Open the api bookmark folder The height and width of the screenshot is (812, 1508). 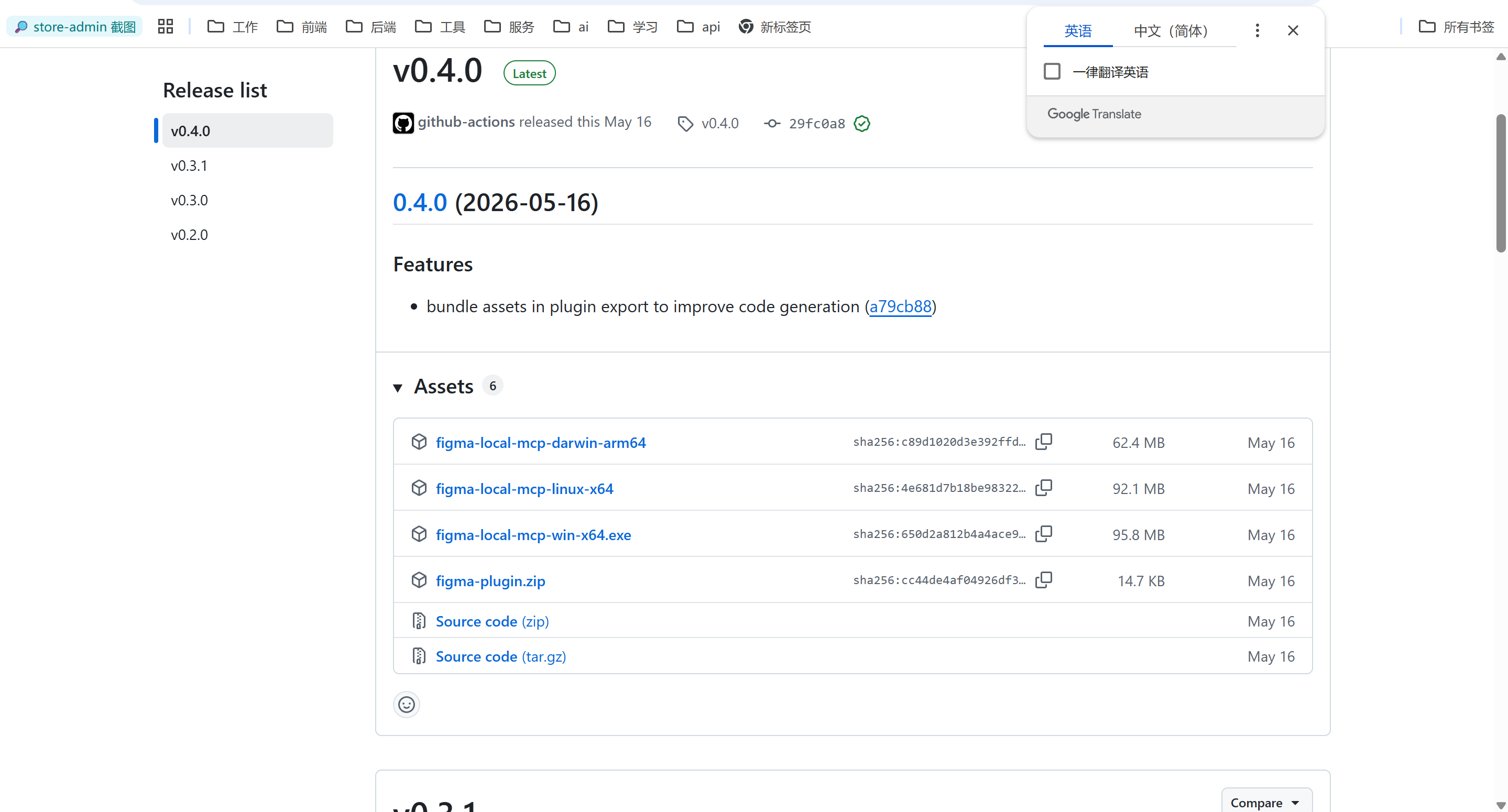[698, 26]
